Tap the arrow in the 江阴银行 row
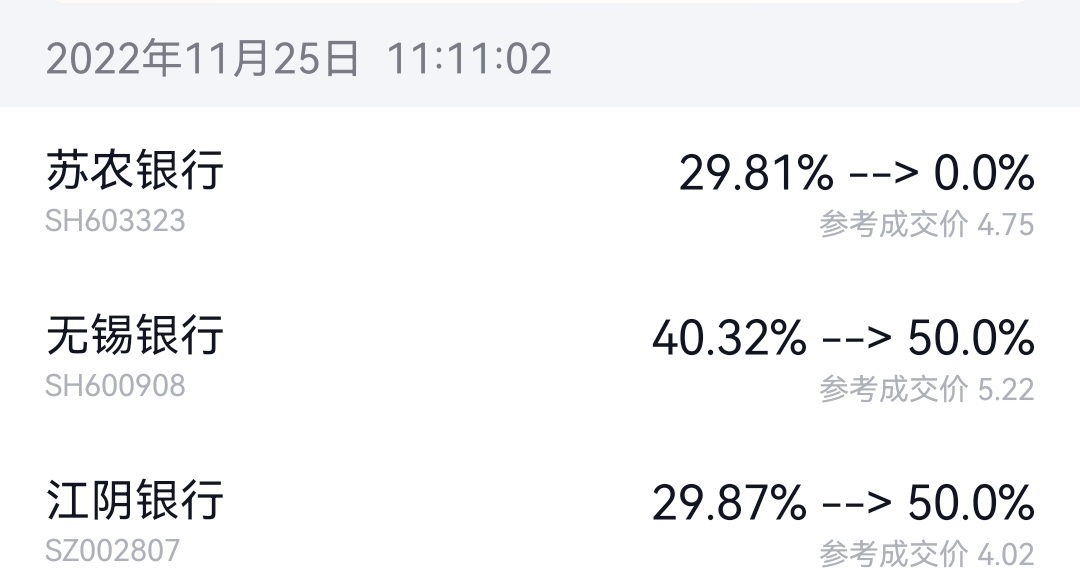The width and height of the screenshot is (1080, 585). tap(856, 503)
